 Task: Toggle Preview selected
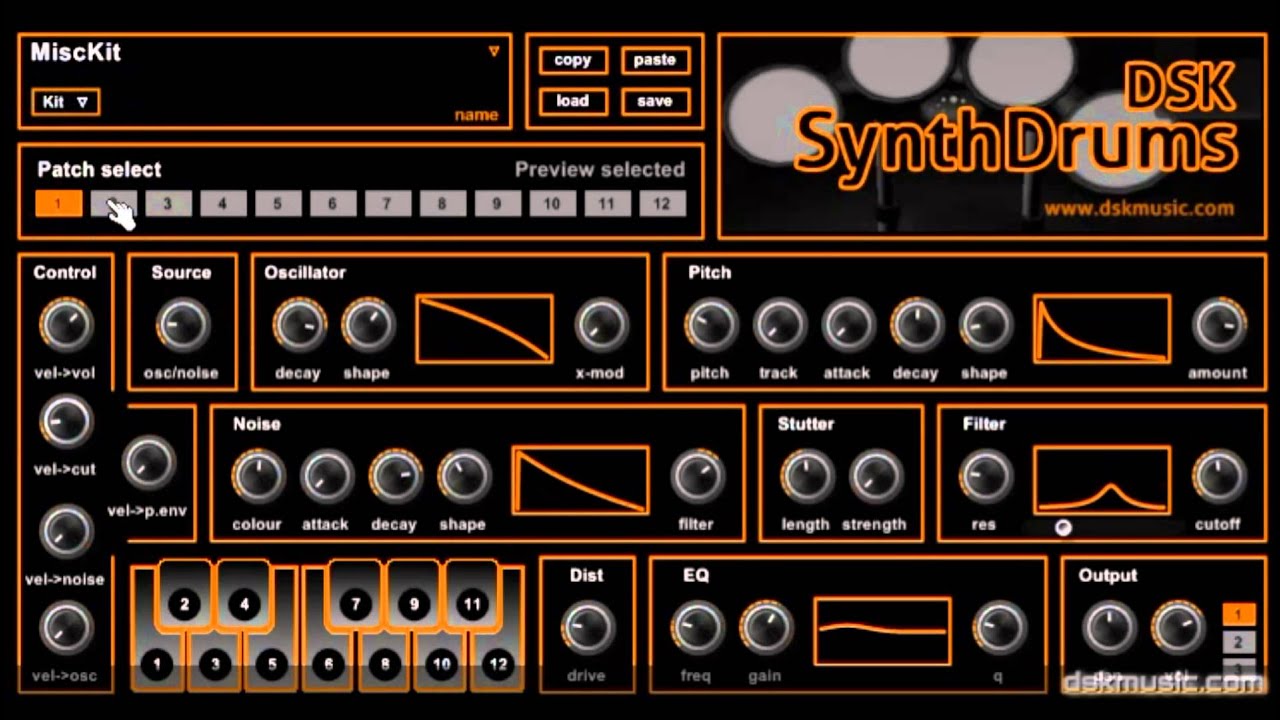[x=600, y=170]
